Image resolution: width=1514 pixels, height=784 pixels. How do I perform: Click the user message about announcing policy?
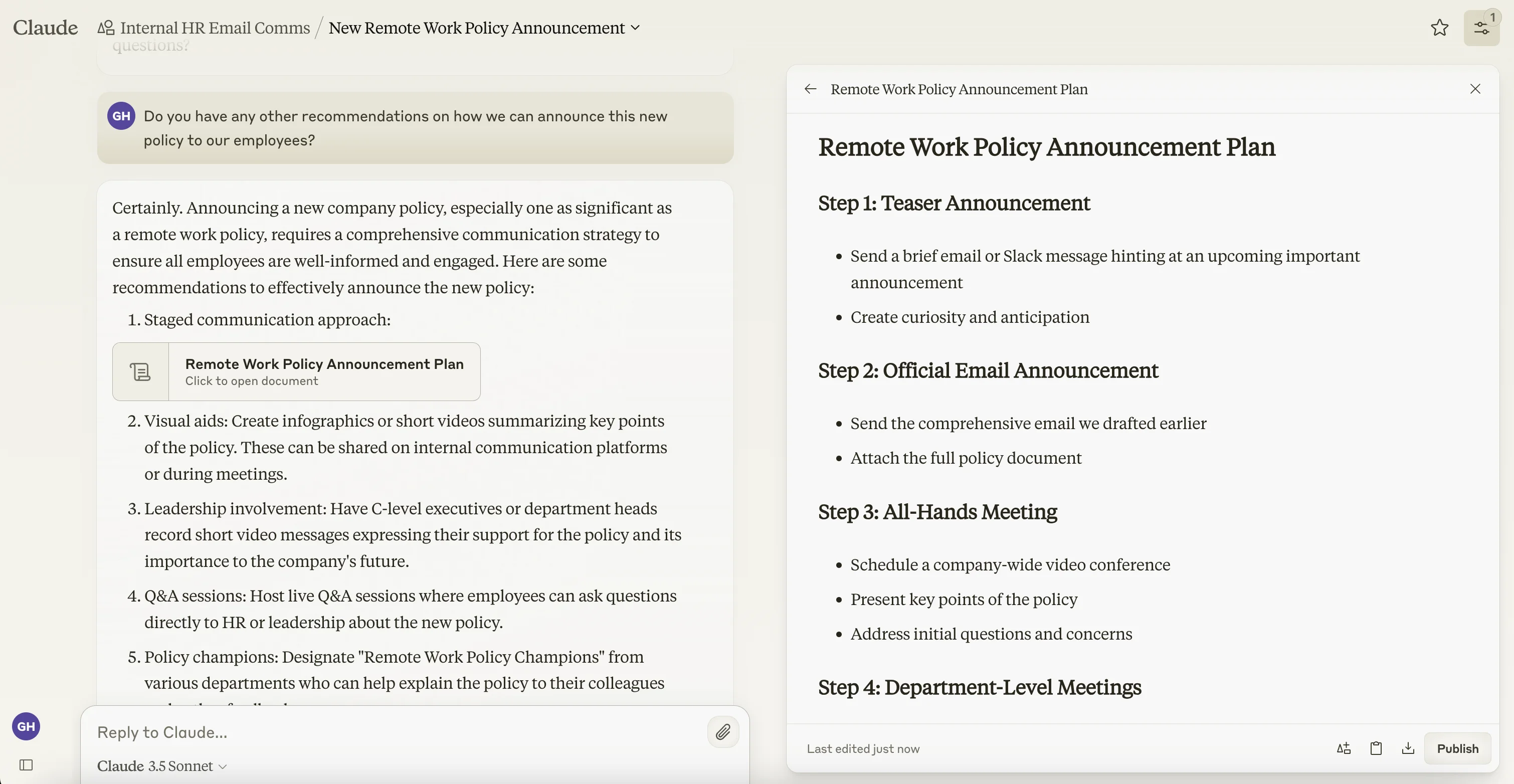tap(406, 128)
